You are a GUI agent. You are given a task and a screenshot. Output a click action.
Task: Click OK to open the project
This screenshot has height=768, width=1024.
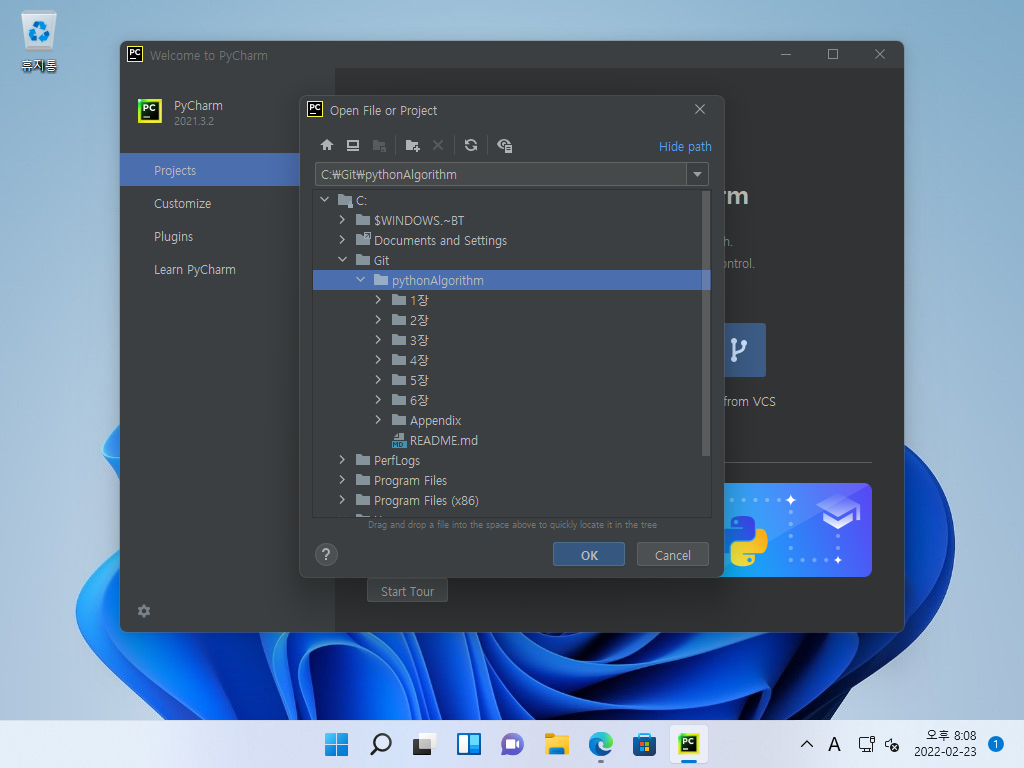(x=588, y=554)
